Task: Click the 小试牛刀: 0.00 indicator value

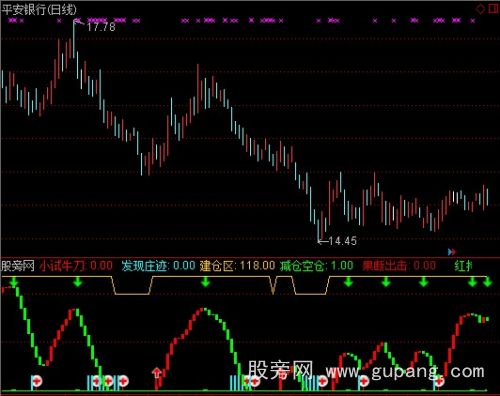Action: (76, 266)
